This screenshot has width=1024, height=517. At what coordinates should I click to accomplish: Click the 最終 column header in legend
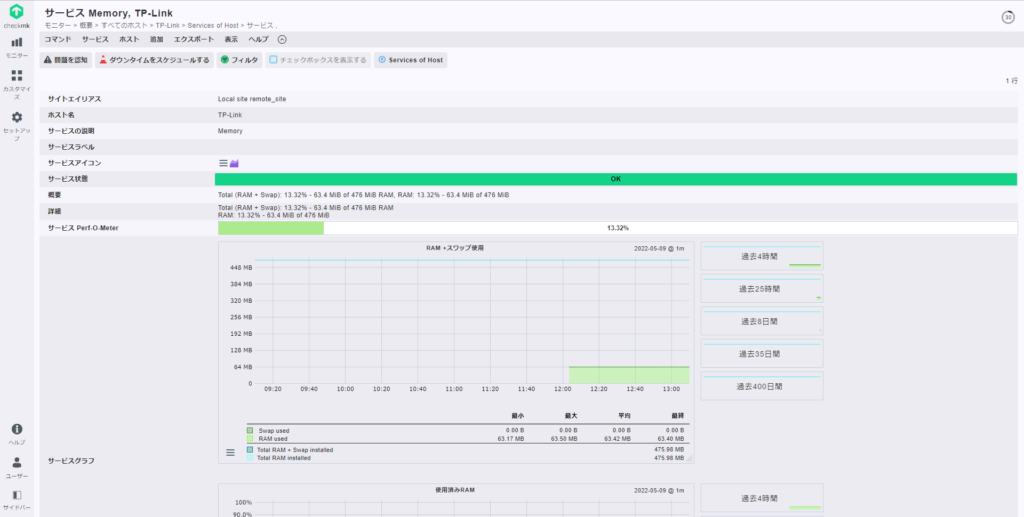point(677,416)
